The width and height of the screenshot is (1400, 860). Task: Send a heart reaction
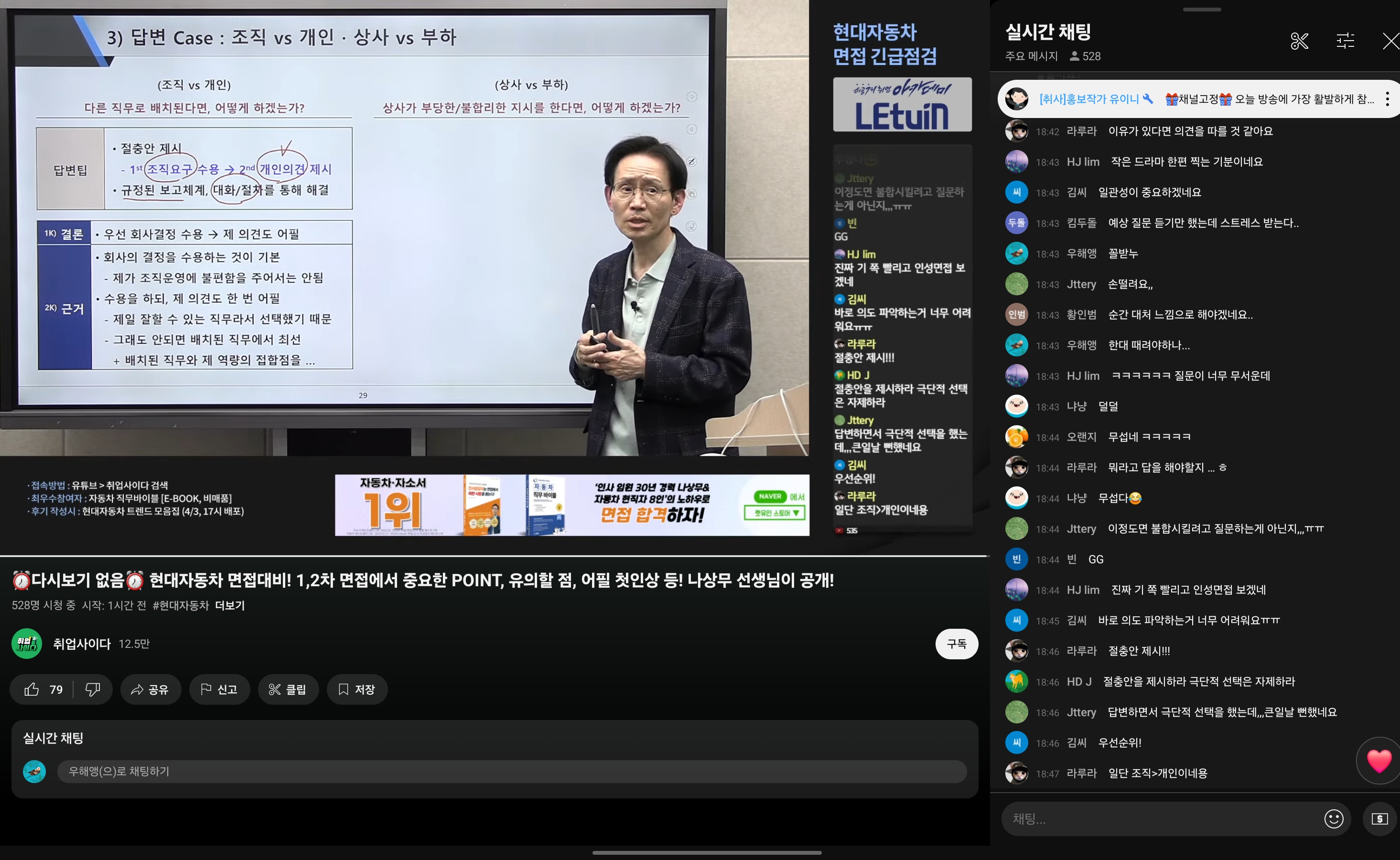1378,761
